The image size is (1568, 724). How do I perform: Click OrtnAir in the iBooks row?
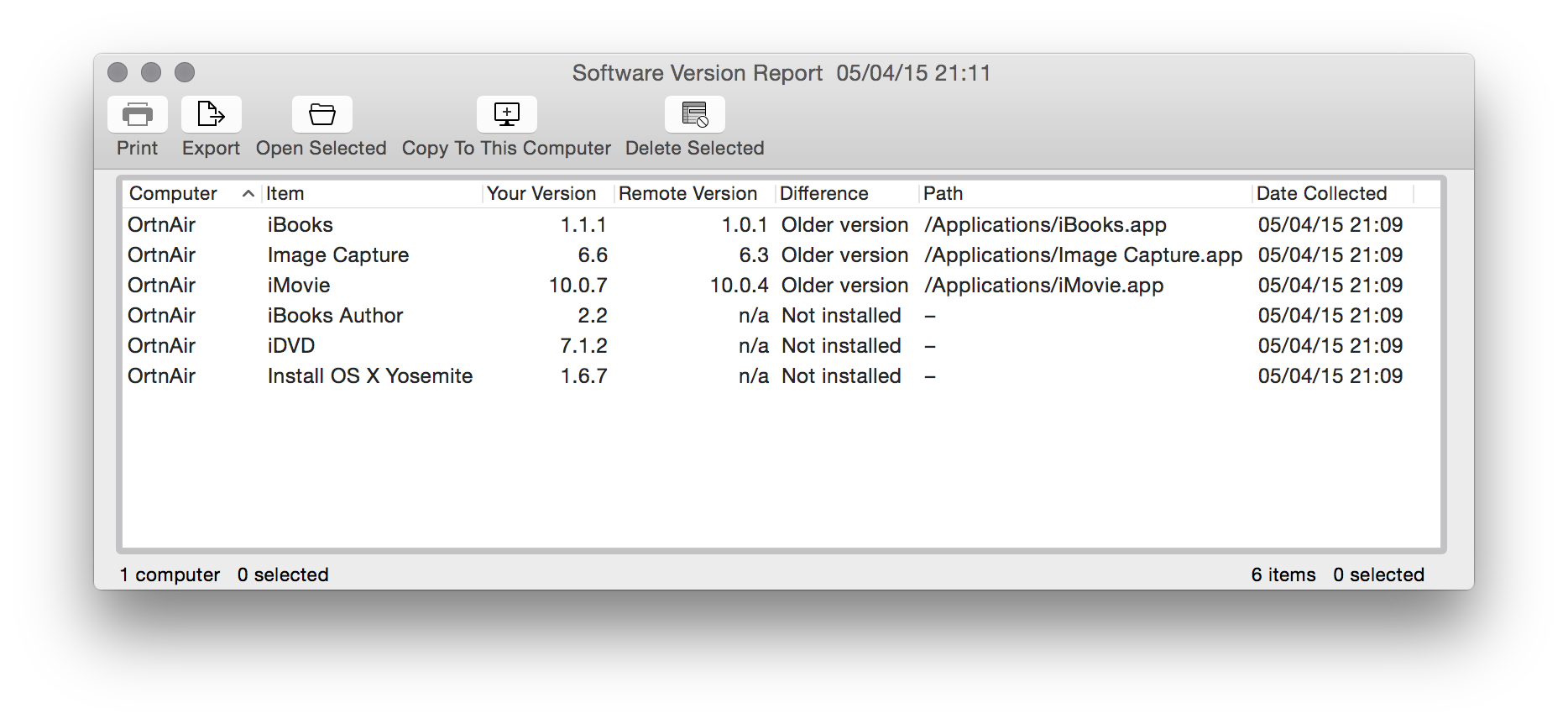161,225
